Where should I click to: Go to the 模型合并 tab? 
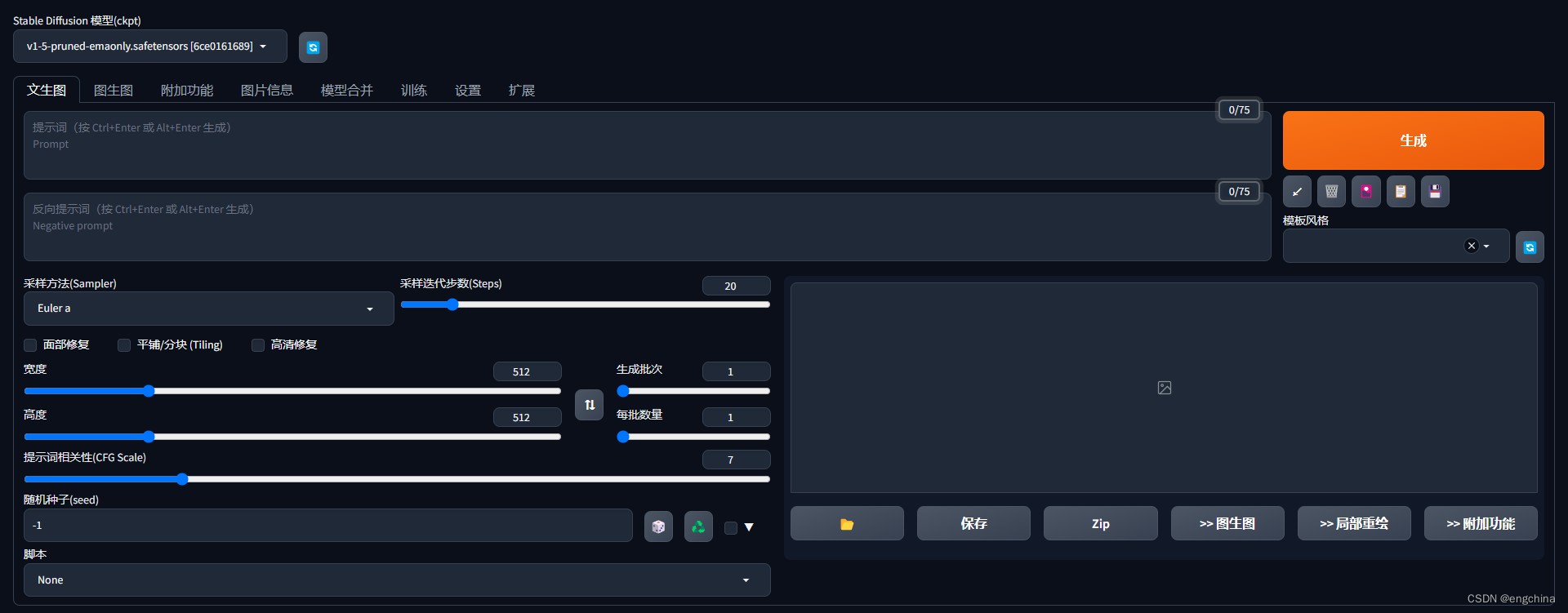point(347,90)
